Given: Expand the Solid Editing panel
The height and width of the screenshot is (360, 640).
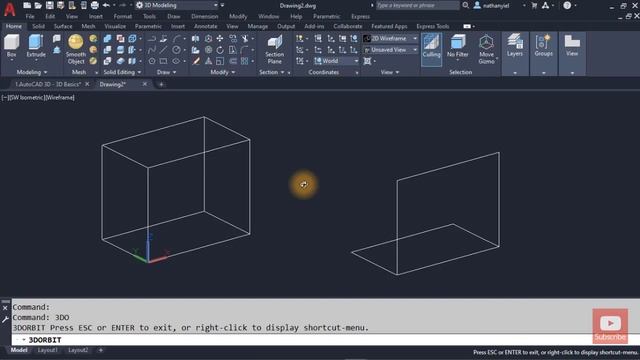Looking at the screenshot, I should (122, 72).
